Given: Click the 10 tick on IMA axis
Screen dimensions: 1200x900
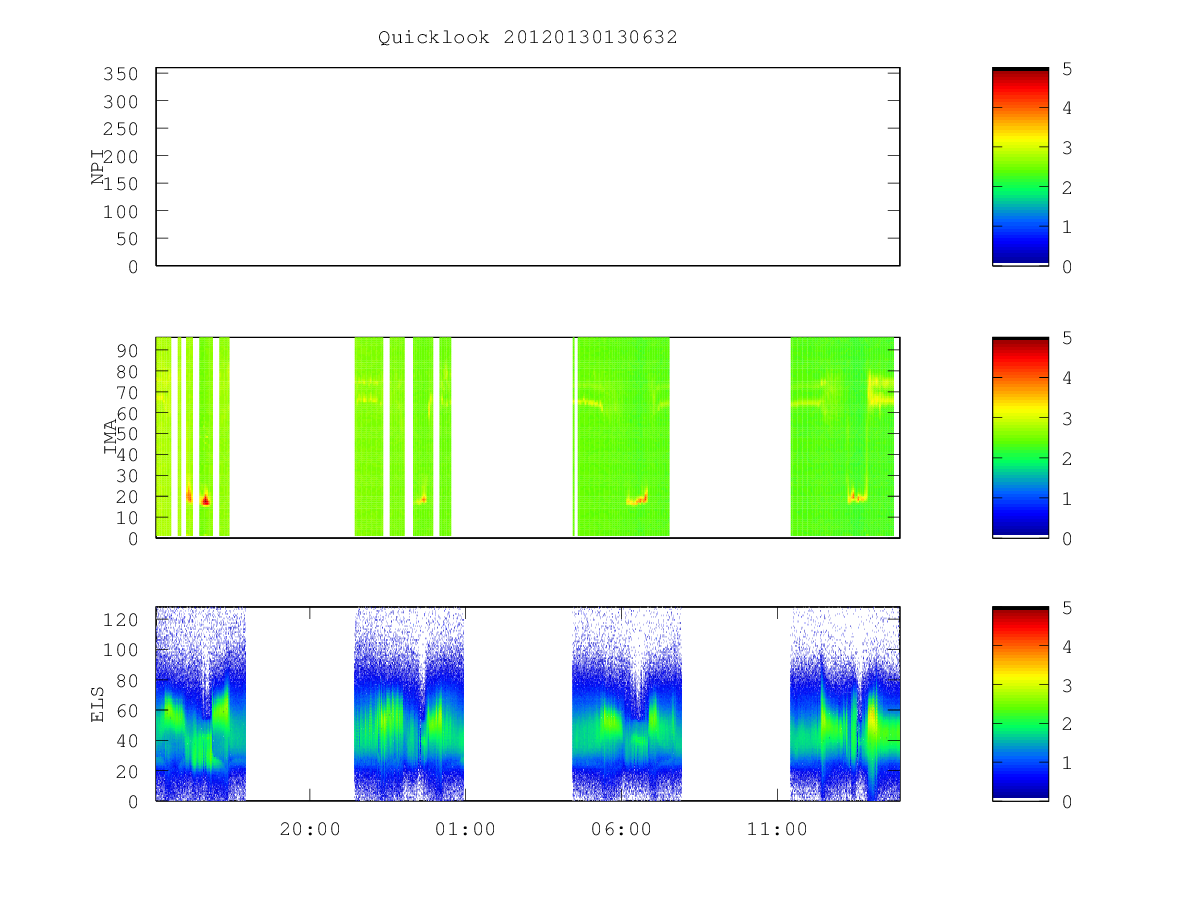Looking at the screenshot, I should (128, 517).
